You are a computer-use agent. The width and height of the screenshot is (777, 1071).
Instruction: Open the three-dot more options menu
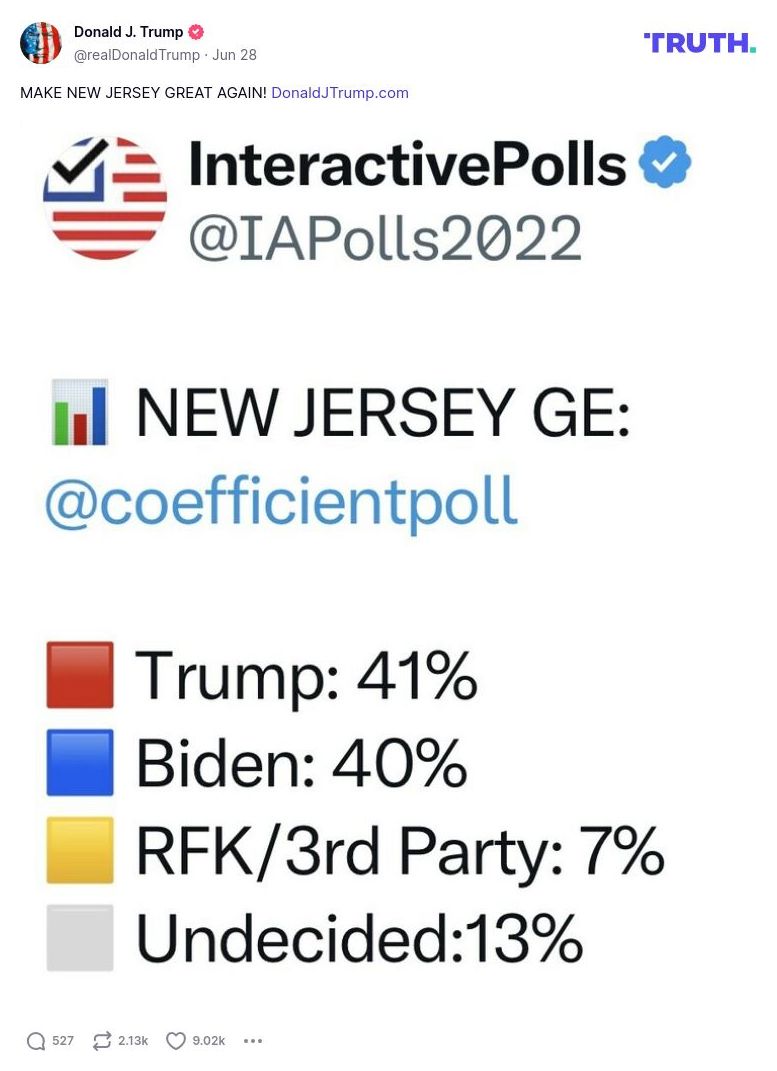[253, 1041]
